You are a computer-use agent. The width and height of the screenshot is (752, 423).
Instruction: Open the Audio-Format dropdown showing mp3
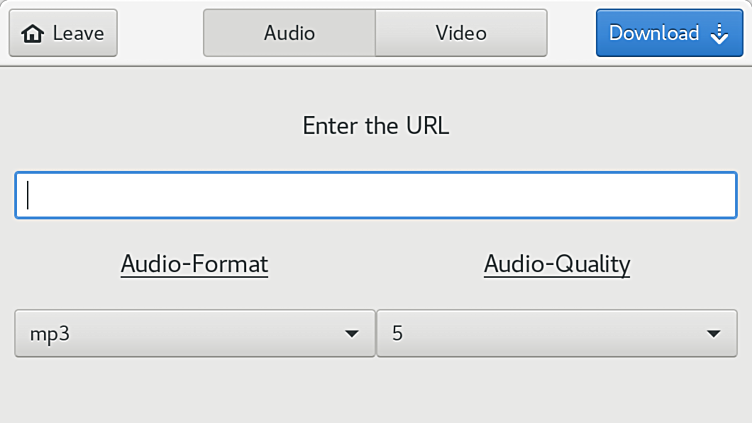point(194,334)
